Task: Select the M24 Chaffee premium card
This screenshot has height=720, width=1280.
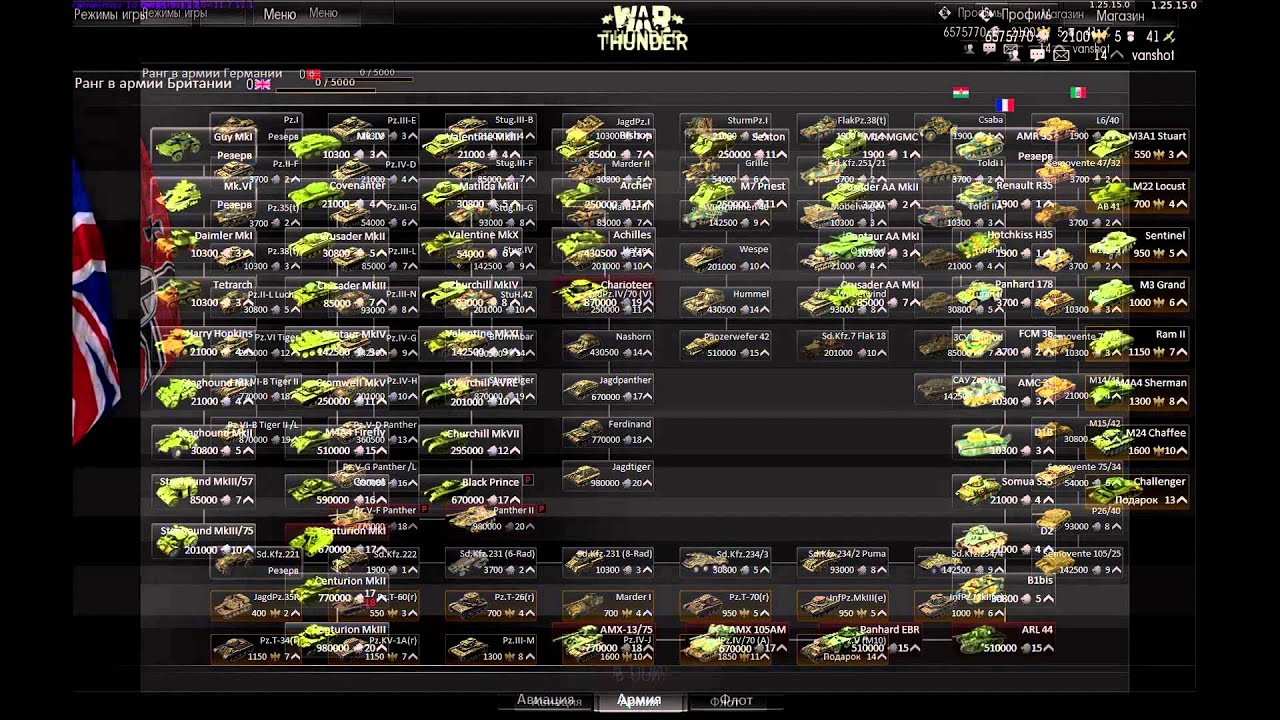Action: coord(1137,442)
